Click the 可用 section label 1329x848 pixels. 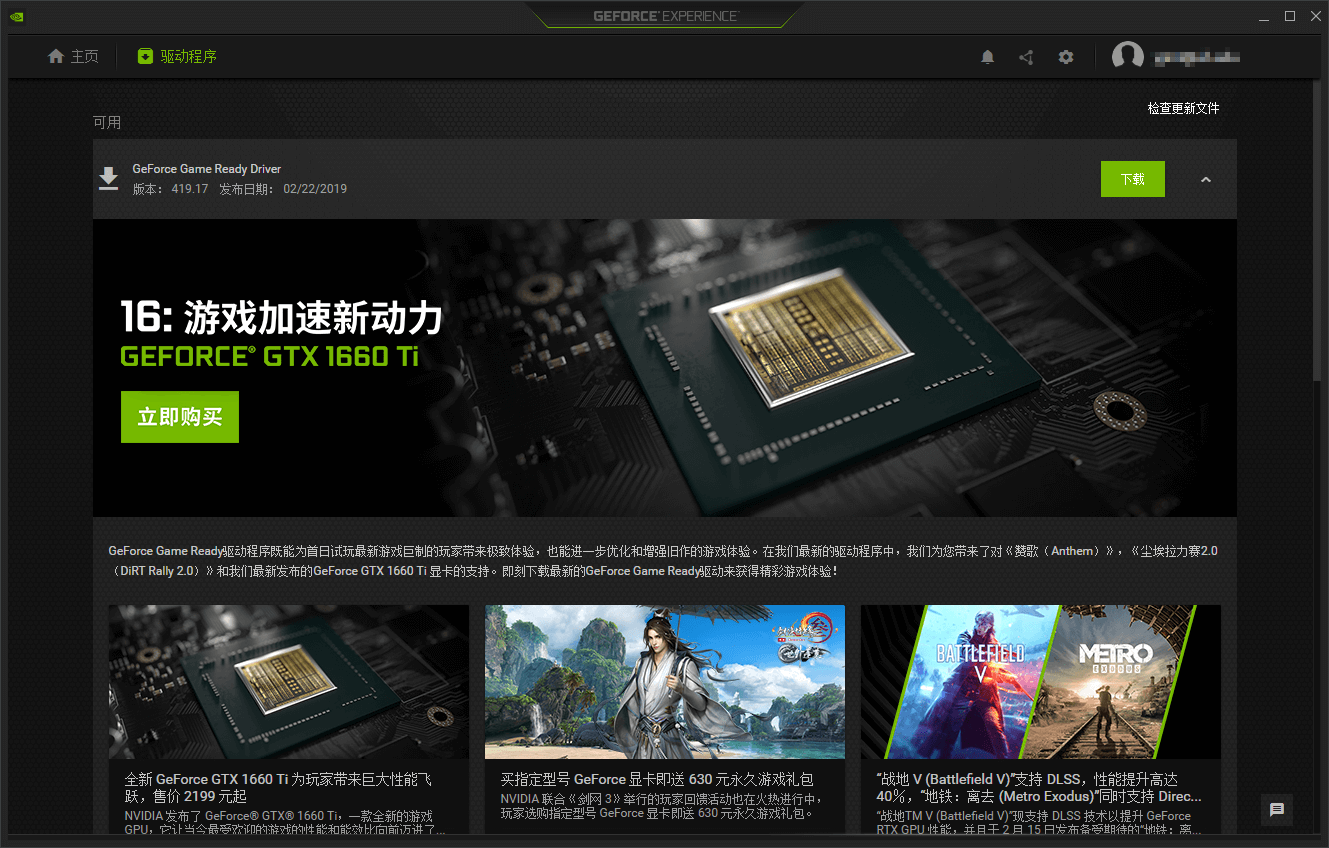[107, 122]
